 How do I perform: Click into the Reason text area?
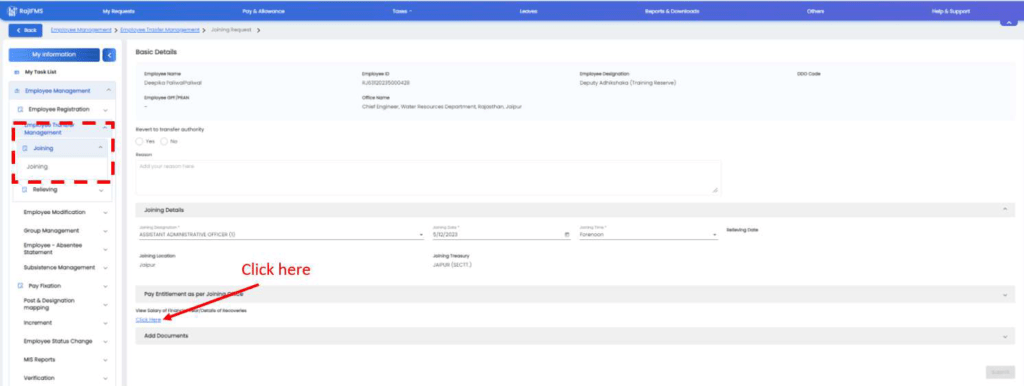pyautogui.click(x=428, y=177)
